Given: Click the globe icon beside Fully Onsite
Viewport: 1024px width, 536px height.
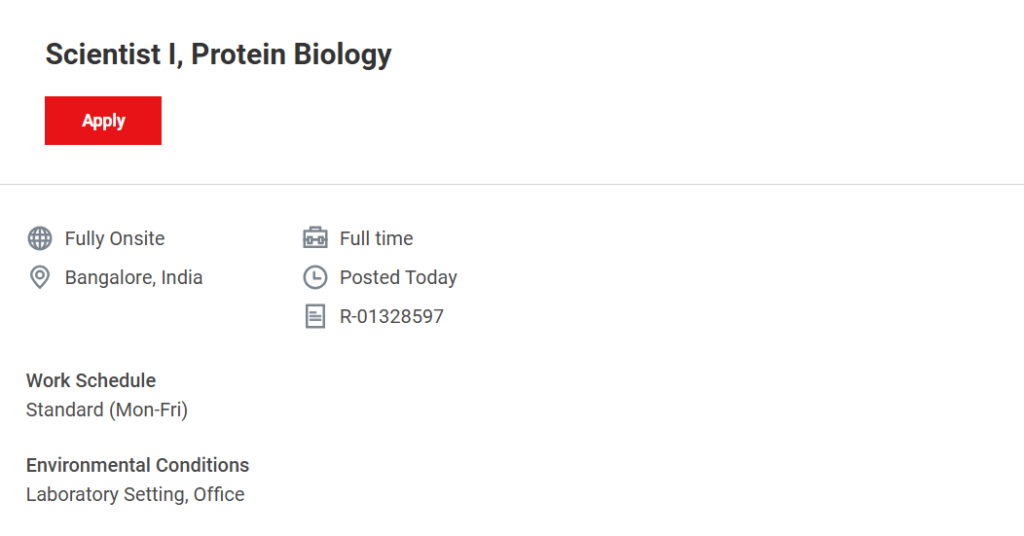Looking at the screenshot, I should (x=40, y=238).
